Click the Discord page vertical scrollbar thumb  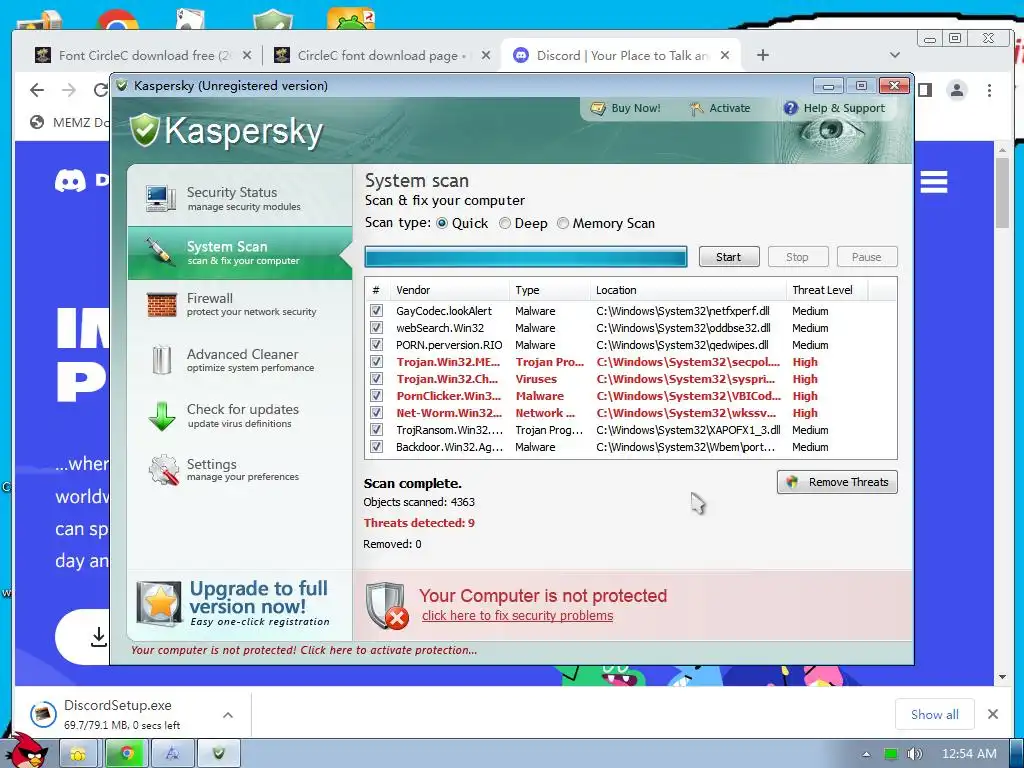tap(1002, 193)
